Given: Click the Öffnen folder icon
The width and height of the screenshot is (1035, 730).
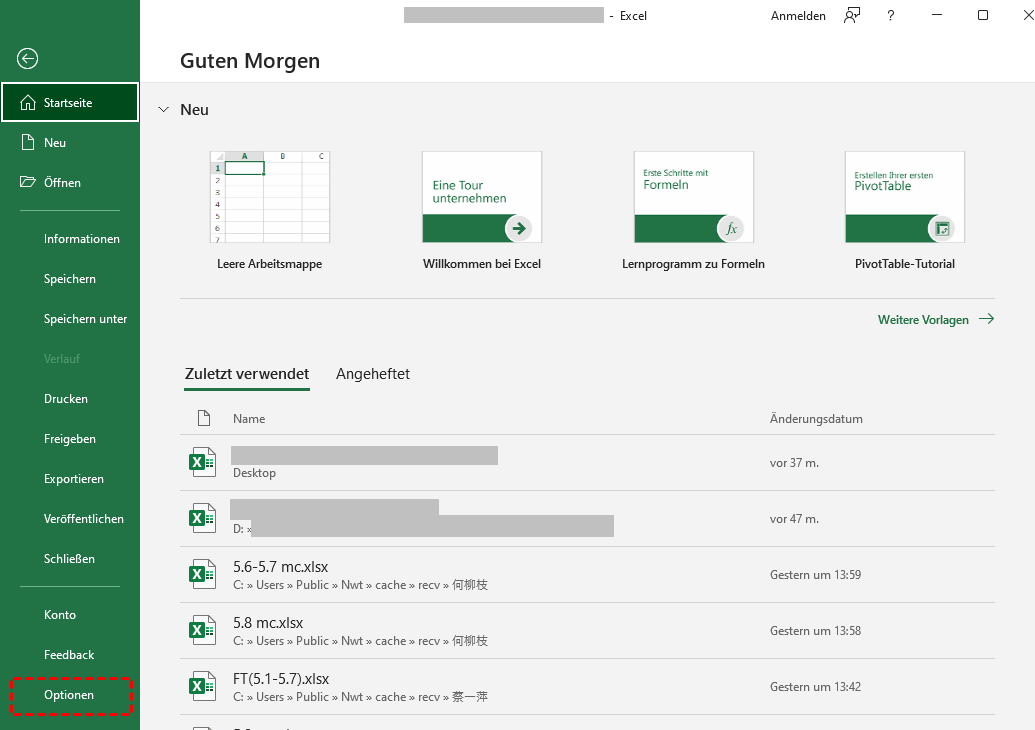Looking at the screenshot, I should [x=27, y=183].
